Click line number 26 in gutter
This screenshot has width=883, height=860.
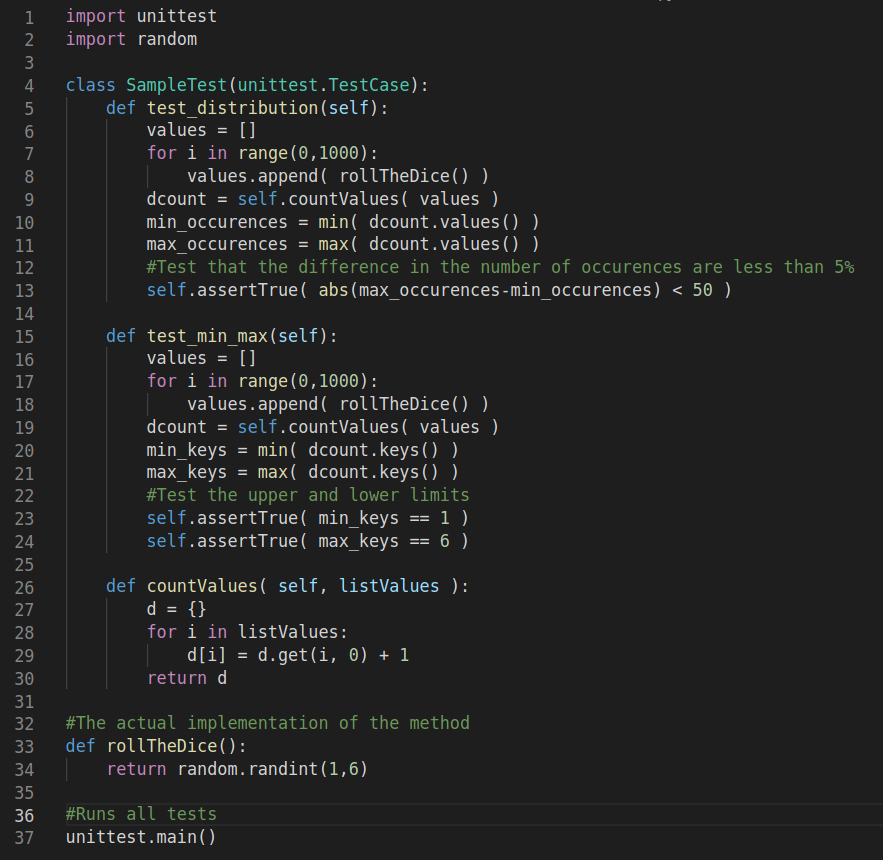tap(24, 587)
